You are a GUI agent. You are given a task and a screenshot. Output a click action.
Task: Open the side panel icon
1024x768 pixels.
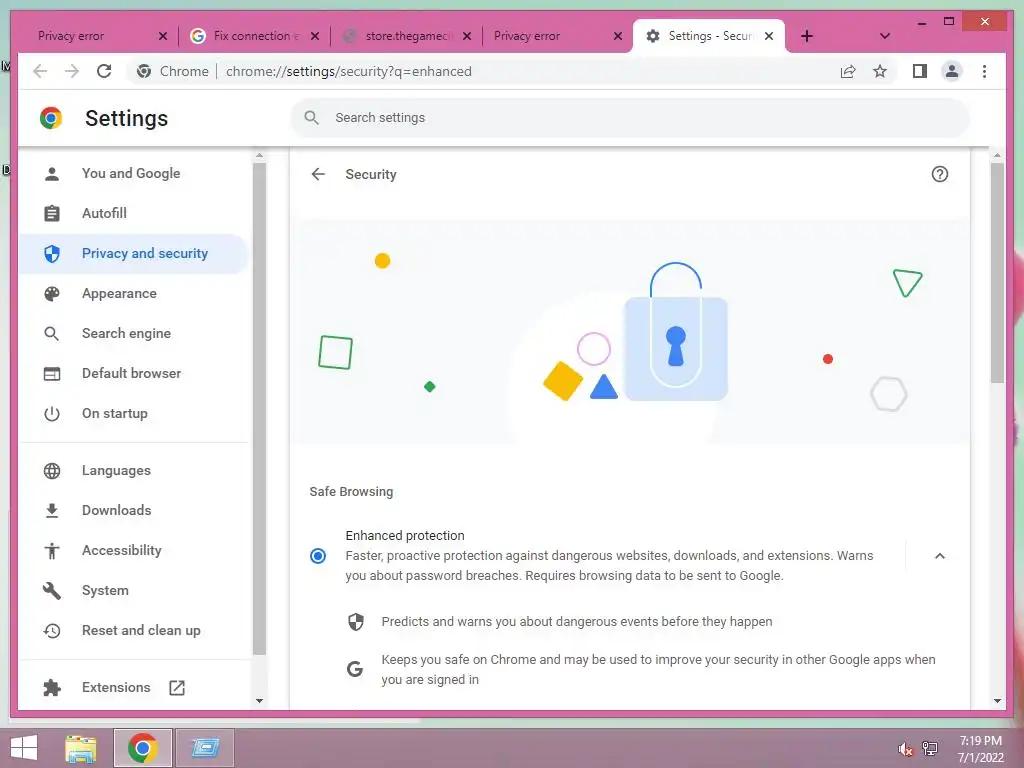tap(920, 71)
